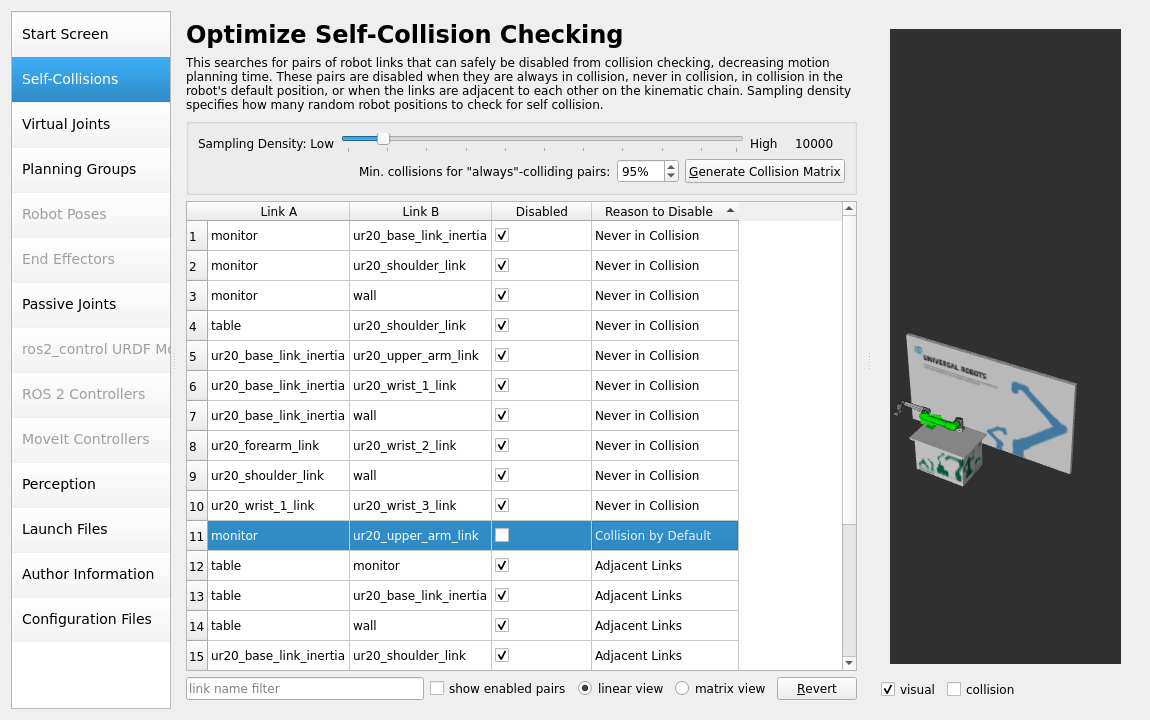Open Launch Files section

[91, 529]
